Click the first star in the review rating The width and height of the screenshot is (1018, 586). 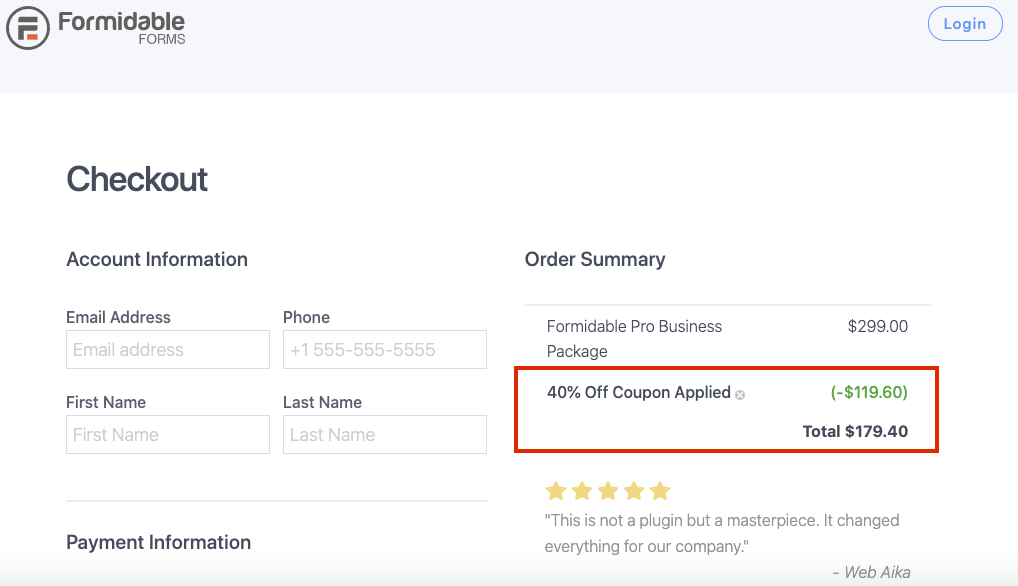(556, 491)
